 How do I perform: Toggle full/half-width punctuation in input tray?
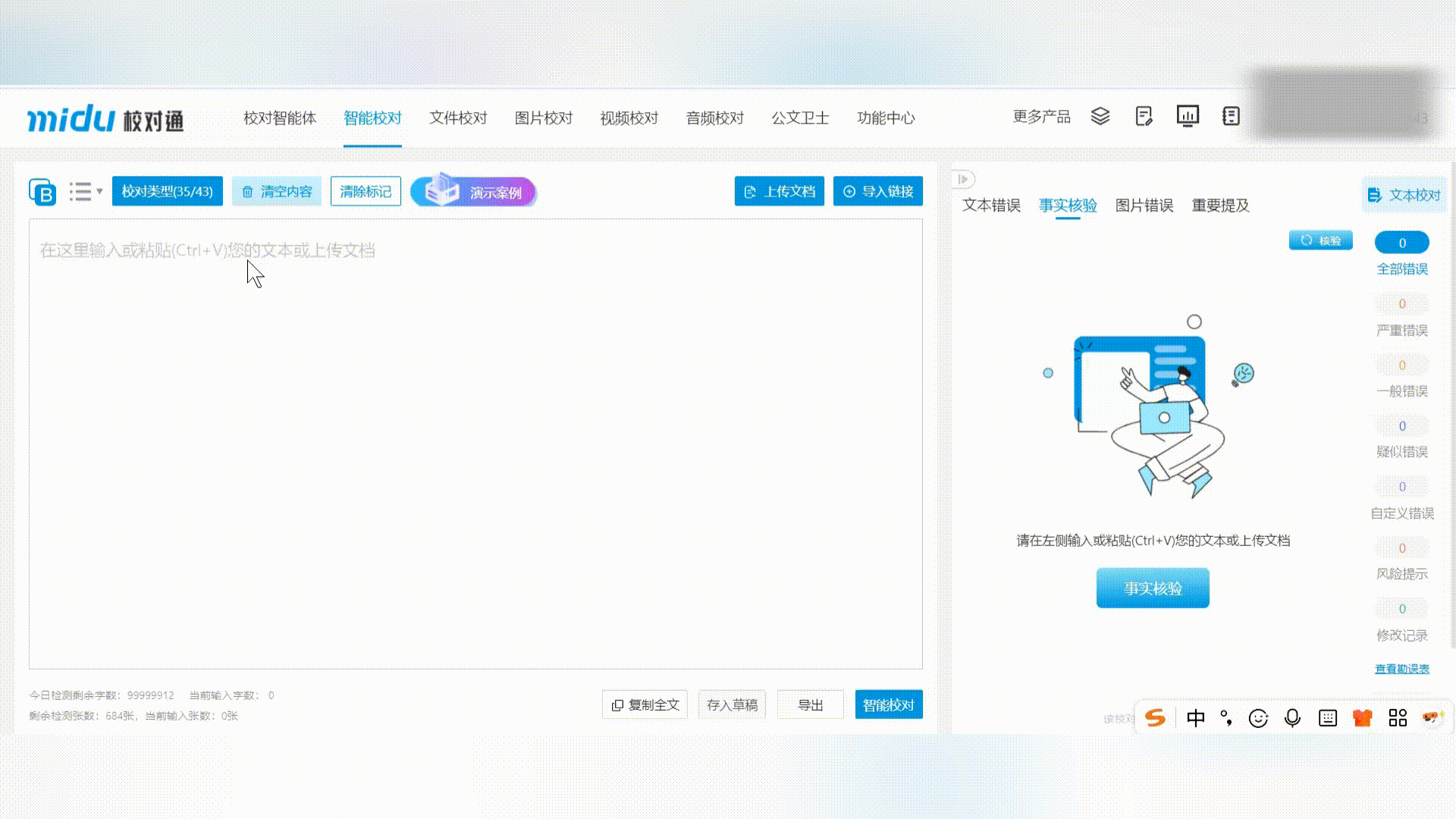click(1228, 717)
